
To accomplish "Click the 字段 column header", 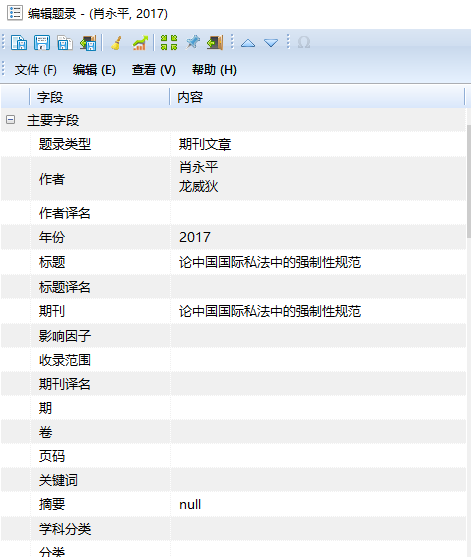I will pyautogui.click(x=99, y=97).
